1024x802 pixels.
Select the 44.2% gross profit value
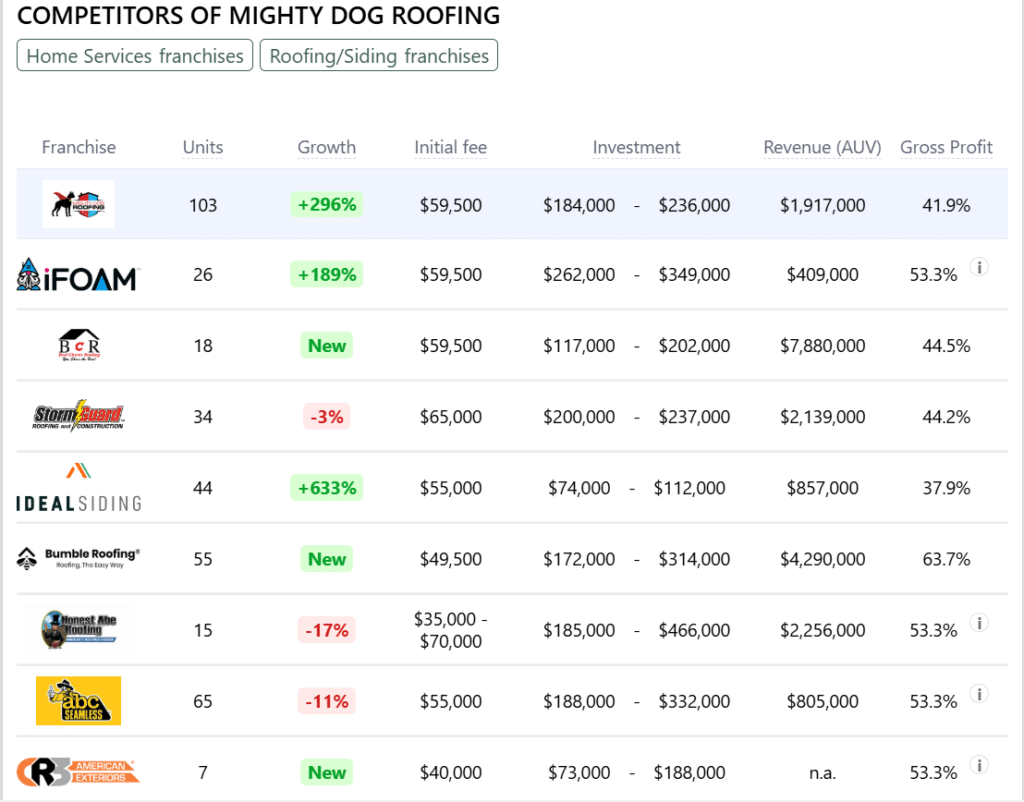(946, 417)
